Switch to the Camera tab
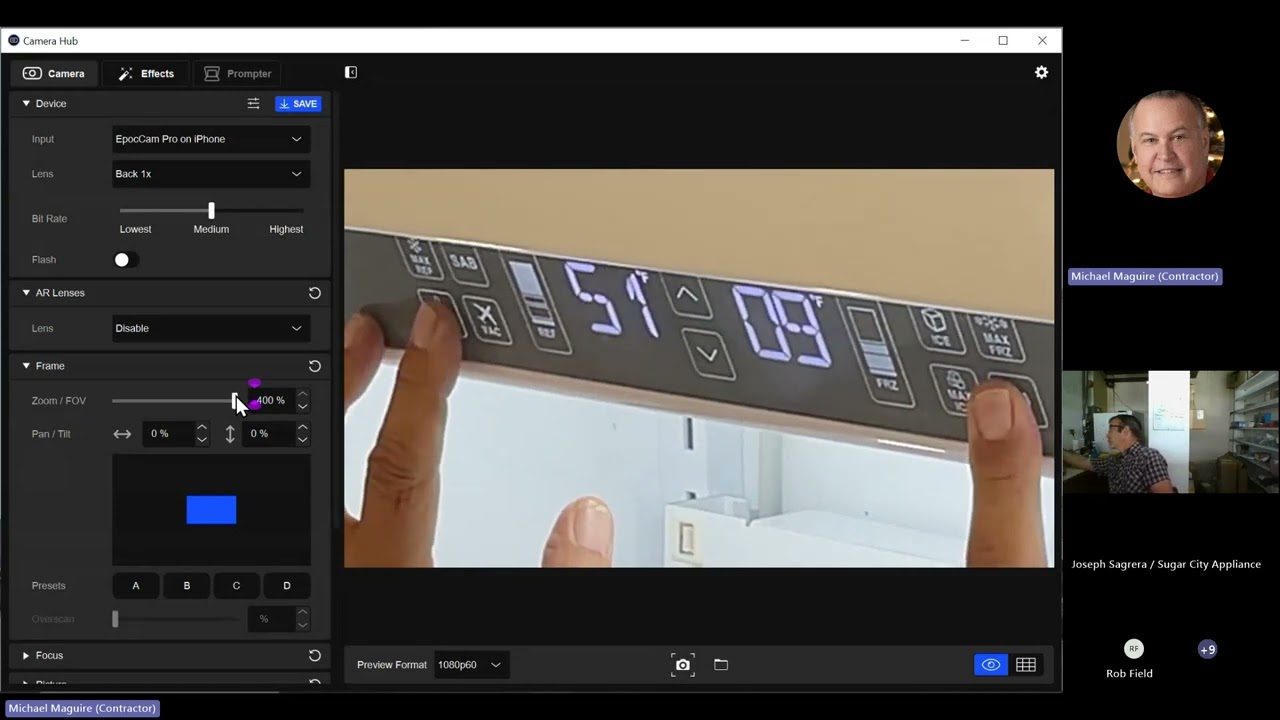1280x720 pixels. (x=54, y=73)
